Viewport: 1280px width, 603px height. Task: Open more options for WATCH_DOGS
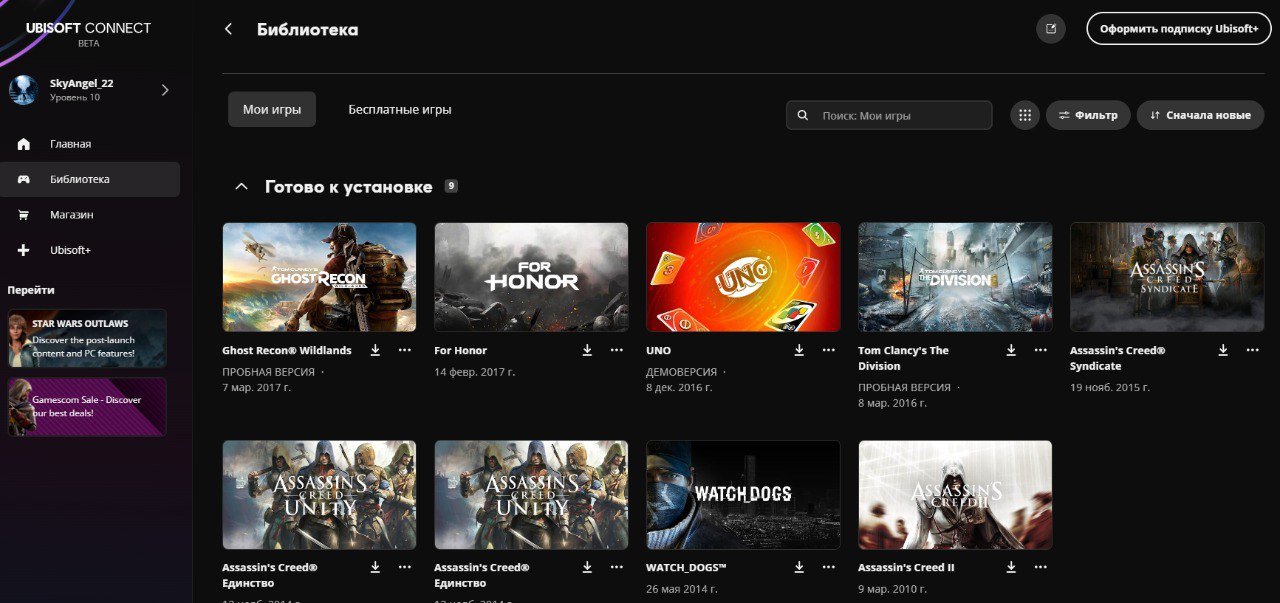click(828, 567)
